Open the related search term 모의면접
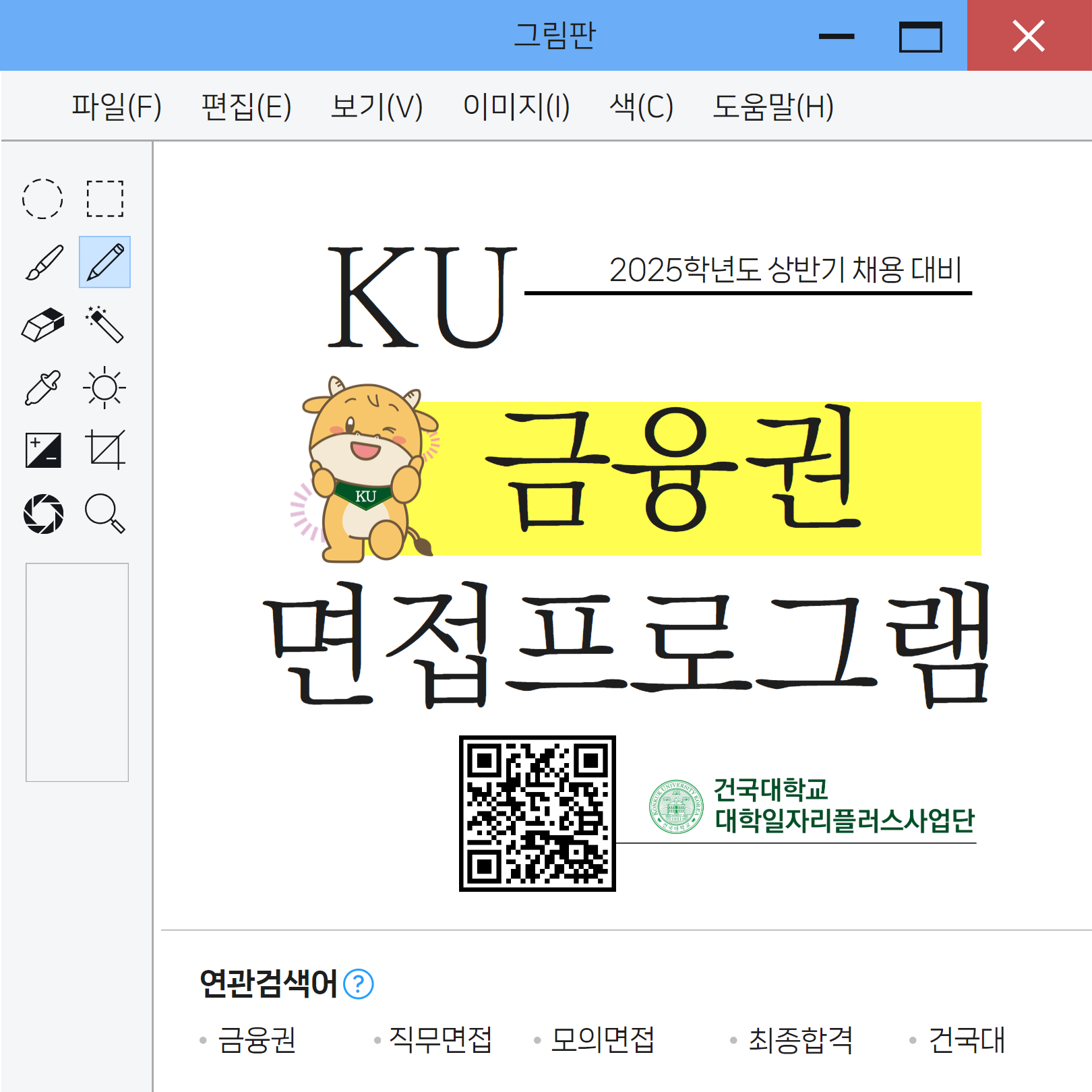This screenshot has height=1092, width=1092. click(603, 1040)
